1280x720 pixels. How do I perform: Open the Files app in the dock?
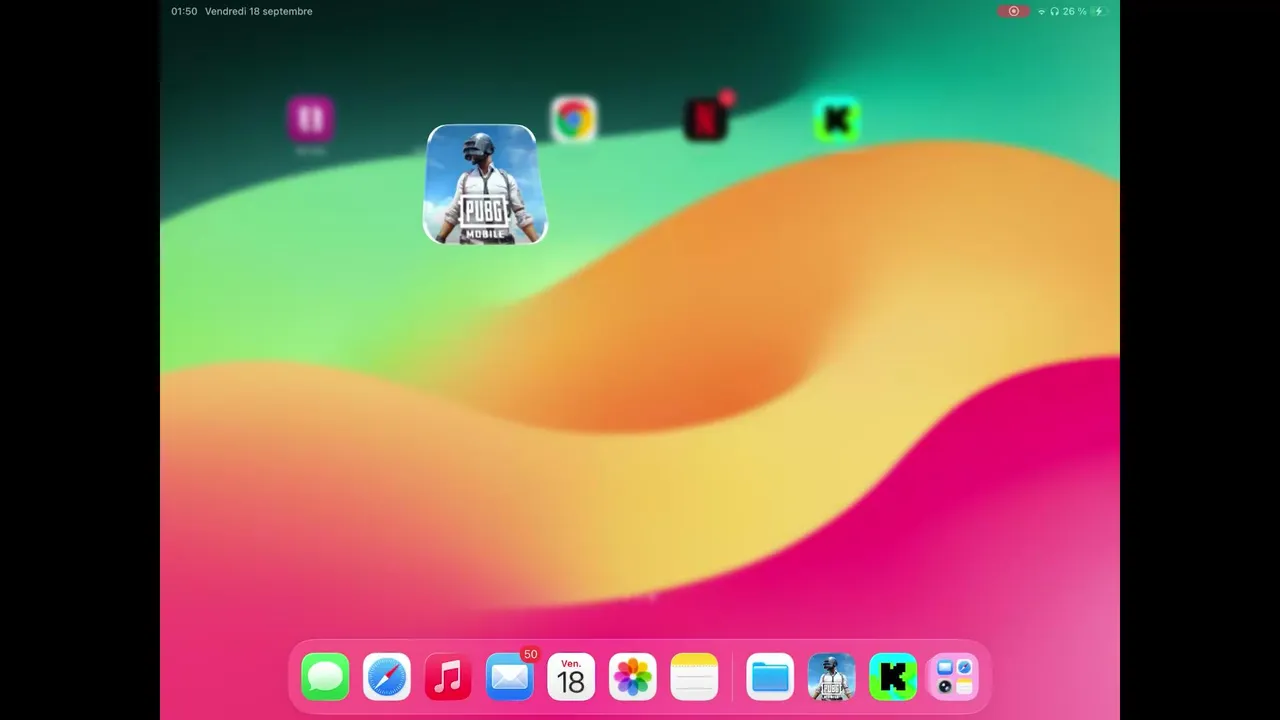coord(770,677)
